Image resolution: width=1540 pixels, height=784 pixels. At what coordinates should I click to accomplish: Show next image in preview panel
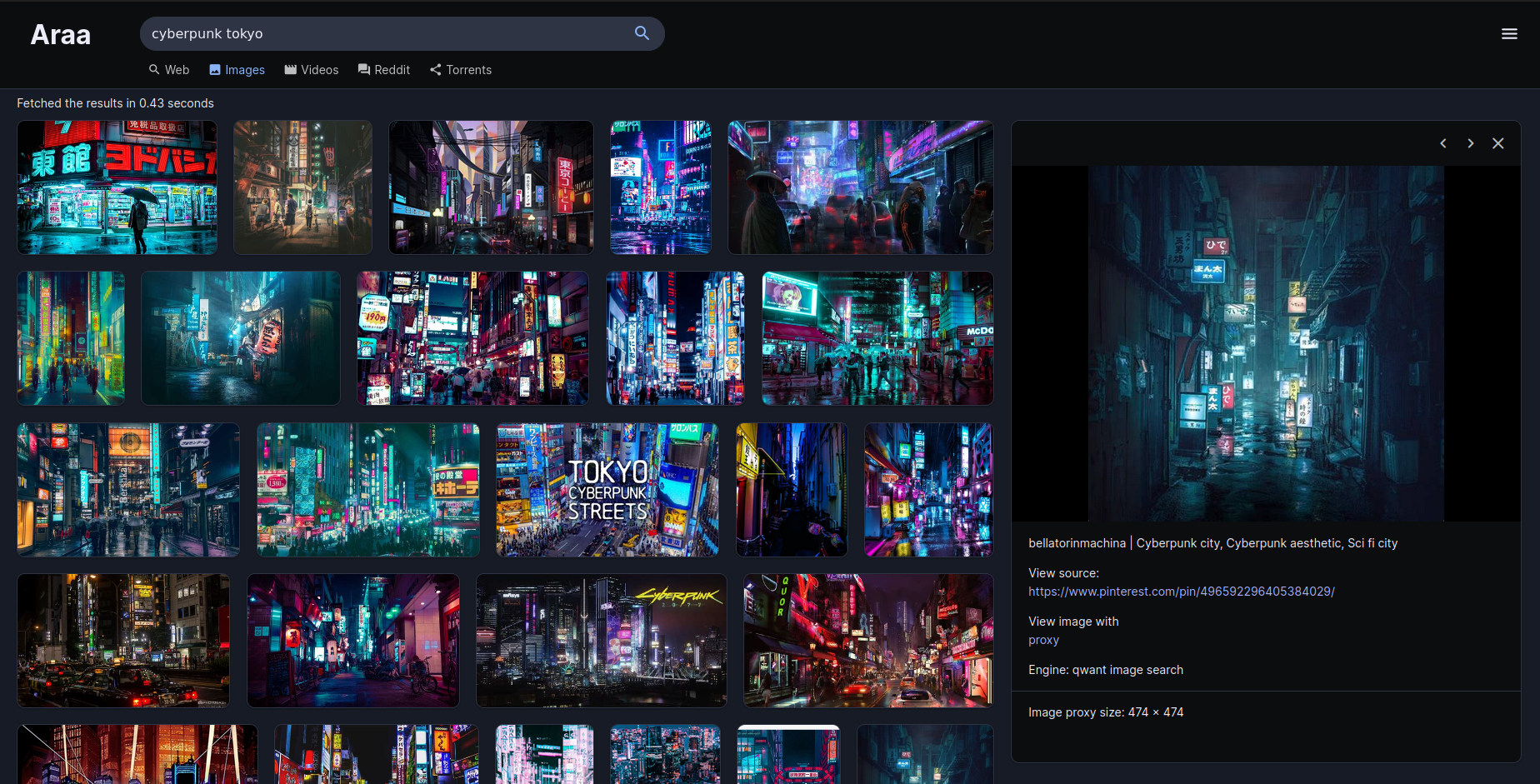coord(1471,143)
